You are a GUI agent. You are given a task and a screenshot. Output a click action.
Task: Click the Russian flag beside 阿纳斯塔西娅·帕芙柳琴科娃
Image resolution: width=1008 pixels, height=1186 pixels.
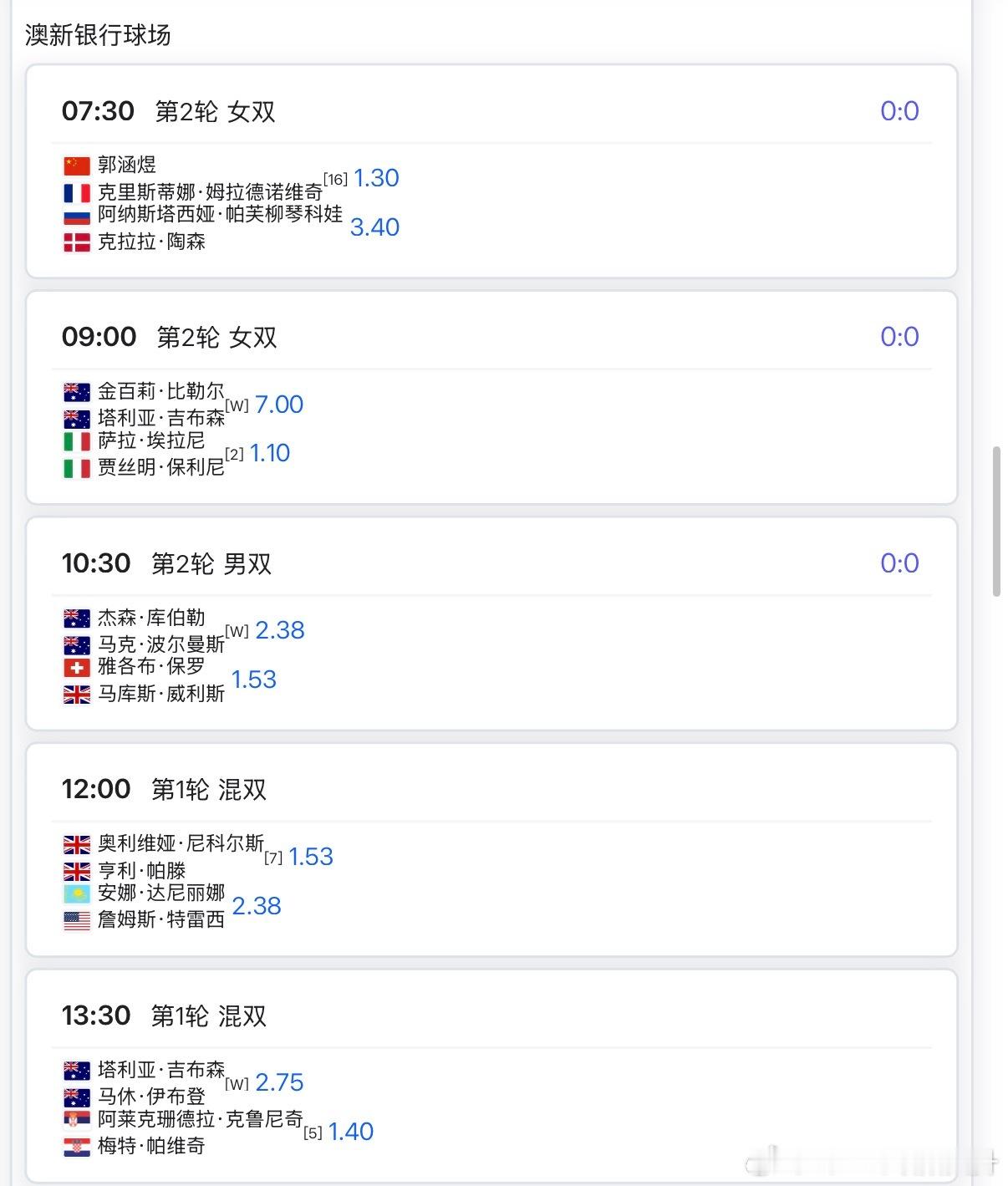[x=76, y=216]
